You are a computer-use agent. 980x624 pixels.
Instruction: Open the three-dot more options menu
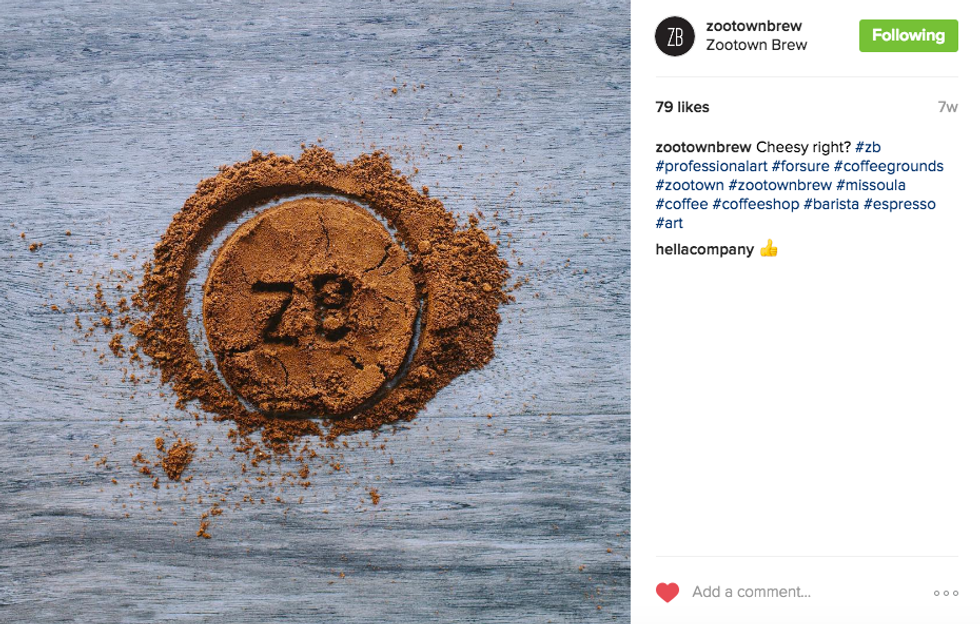pyautogui.click(x=946, y=593)
